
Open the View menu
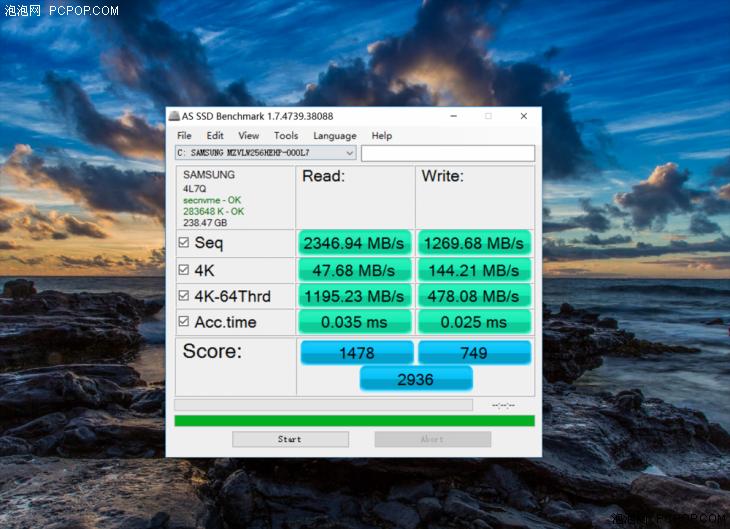pos(248,136)
